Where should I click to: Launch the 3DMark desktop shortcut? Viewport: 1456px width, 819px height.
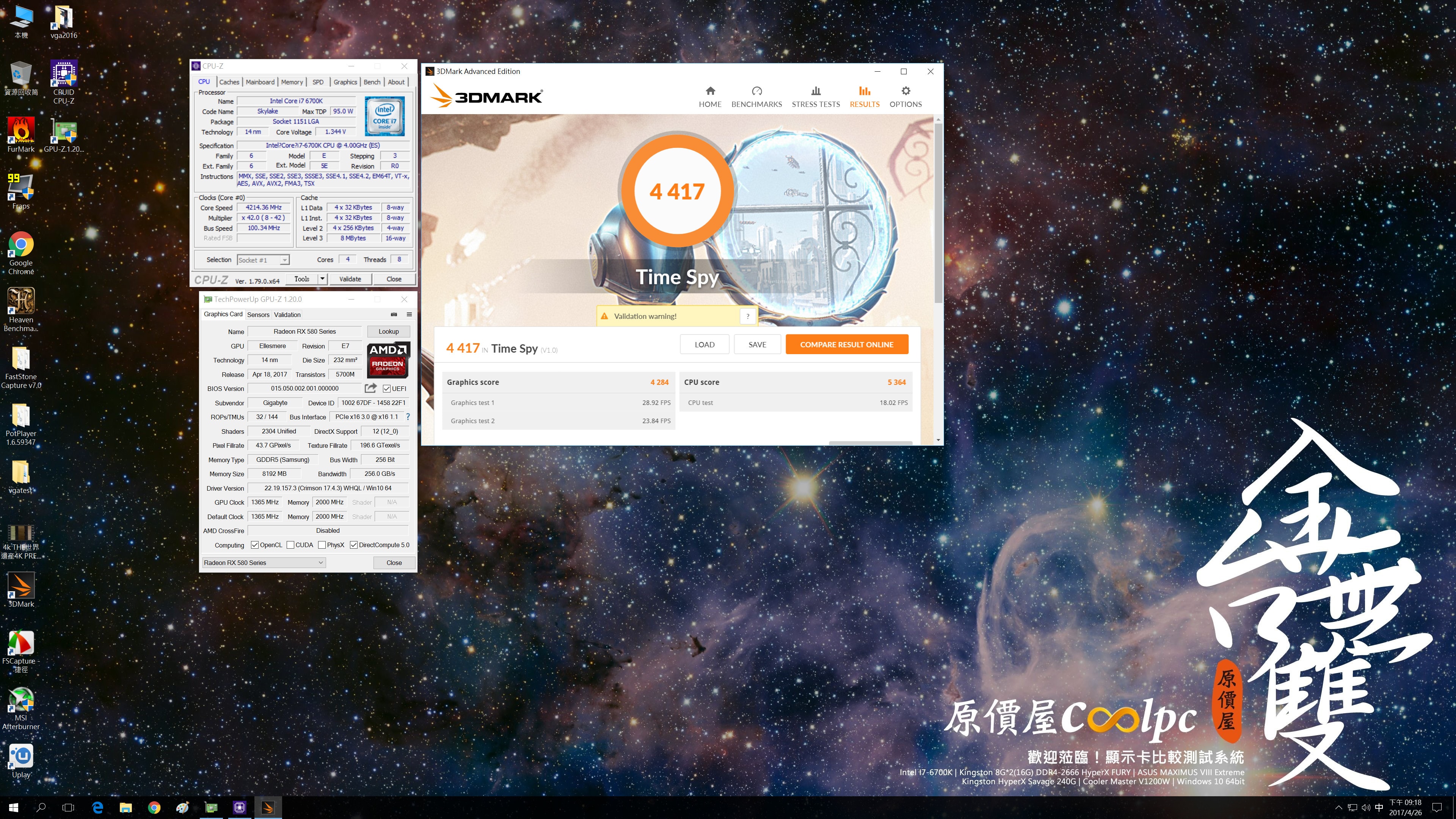(21, 590)
